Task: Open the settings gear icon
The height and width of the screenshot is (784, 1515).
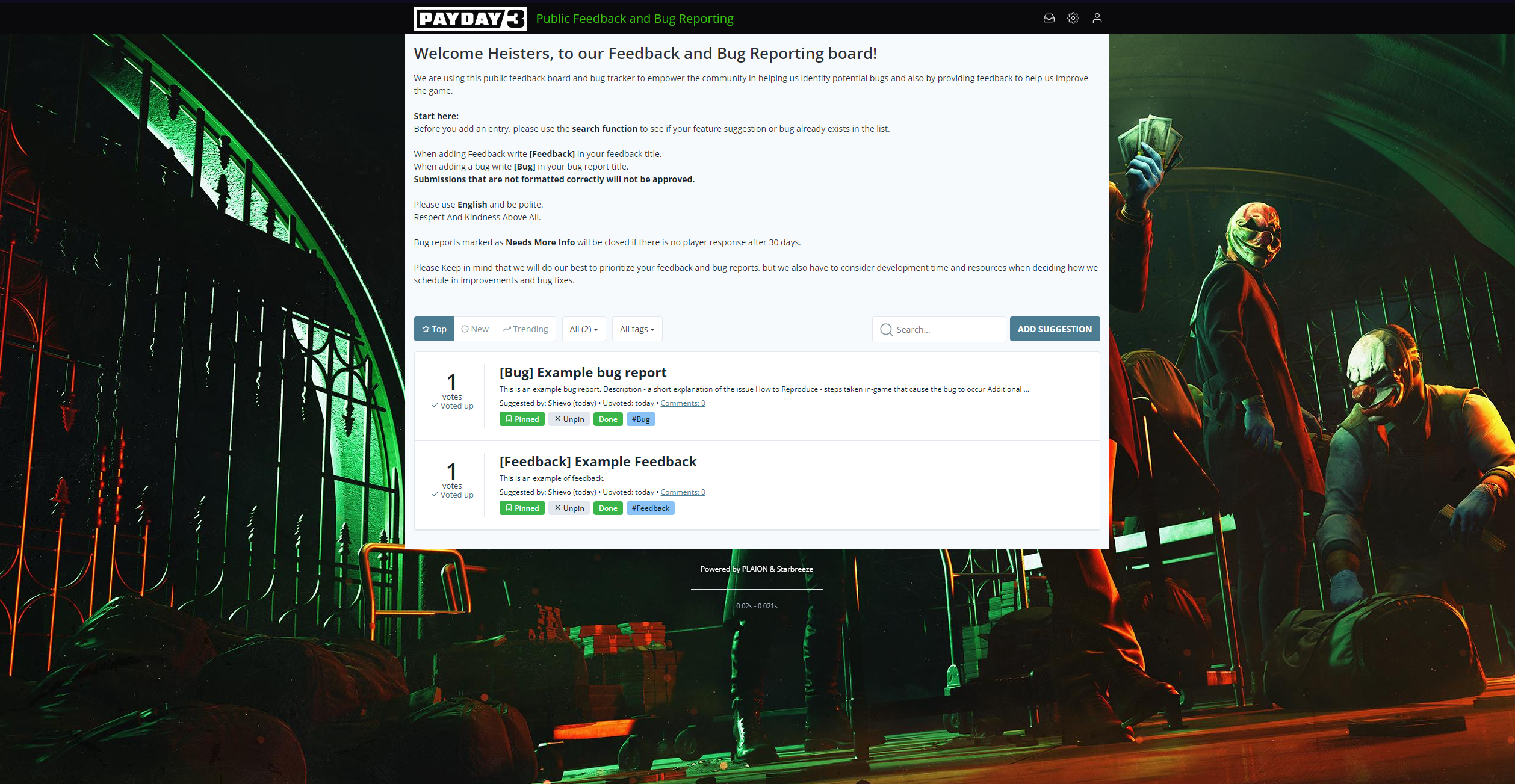Action: pyautogui.click(x=1073, y=17)
